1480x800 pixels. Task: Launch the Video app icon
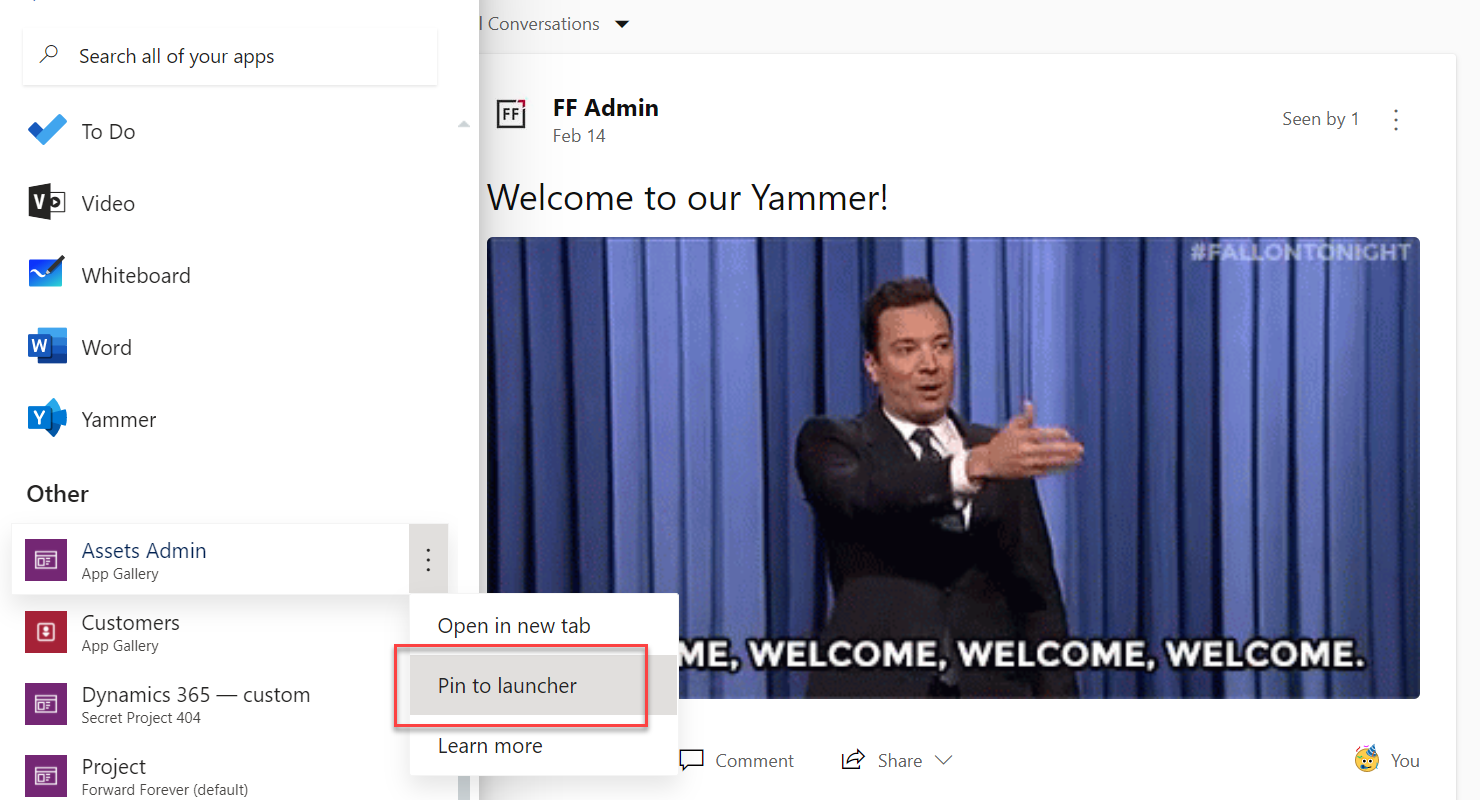(x=47, y=203)
